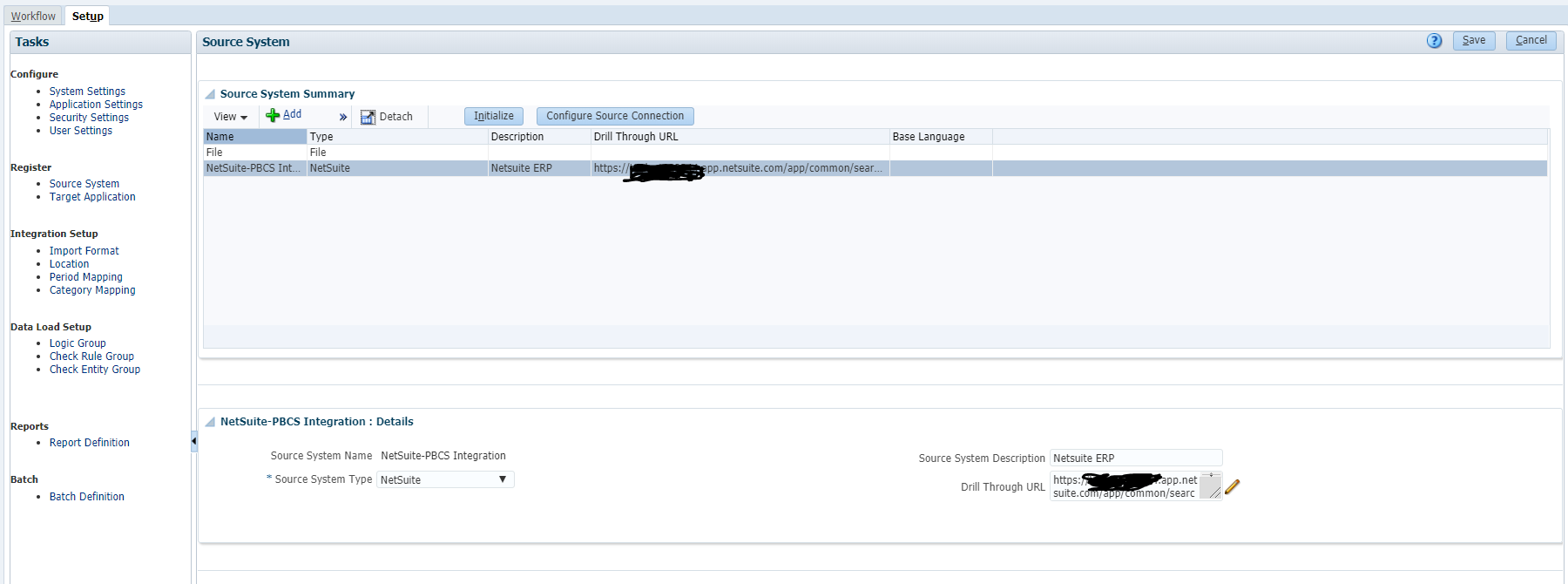The width and height of the screenshot is (1568, 584).
Task: Expand the toolbar overflow double-arrow
Action: (x=343, y=117)
